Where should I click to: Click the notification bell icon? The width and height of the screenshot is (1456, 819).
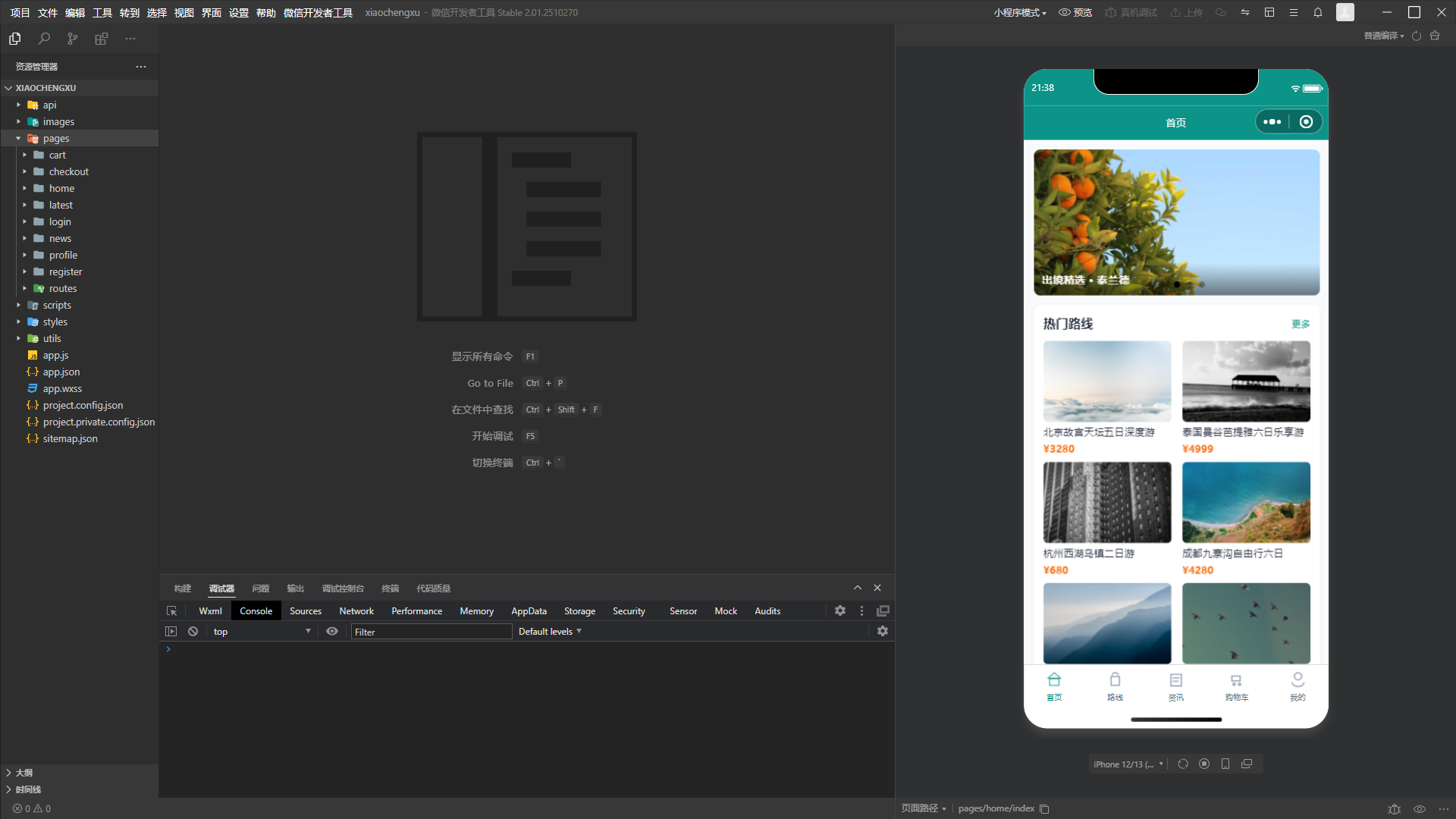(x=1318, y=12)
